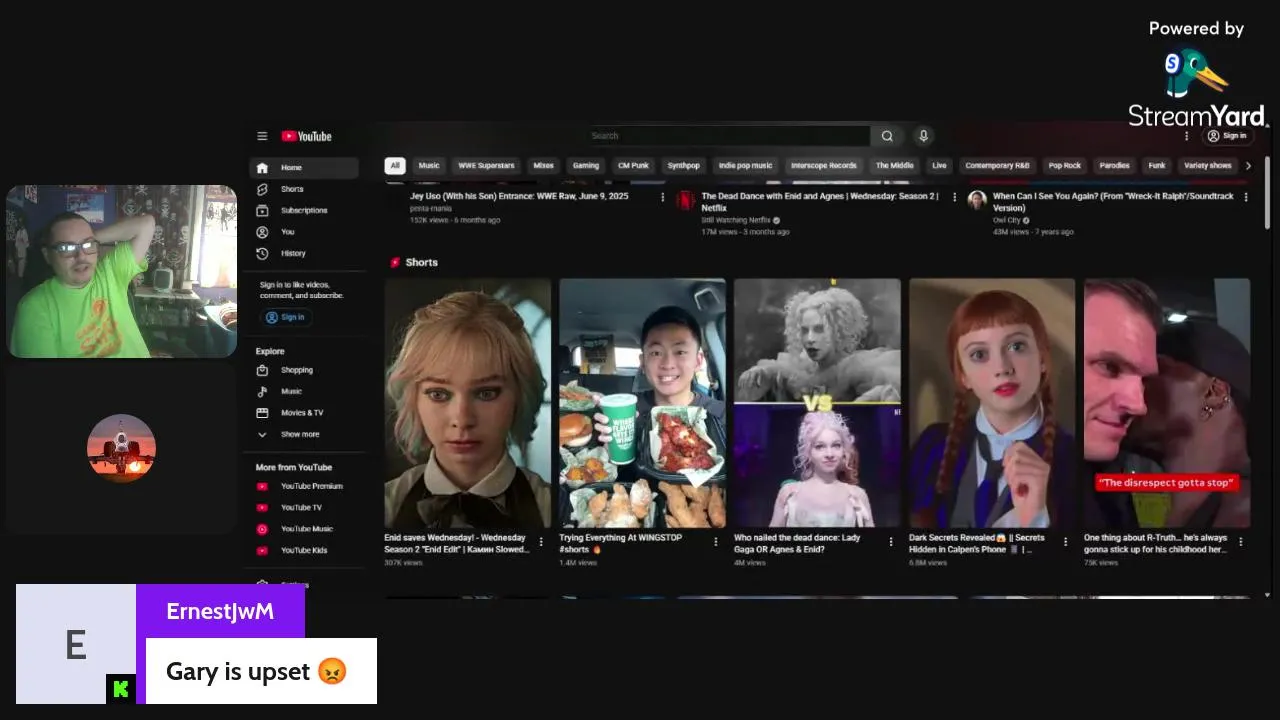Open options for Who nailed the dead dance short
The width and height of the screenshot is (1280, 720).
(891, 542)
